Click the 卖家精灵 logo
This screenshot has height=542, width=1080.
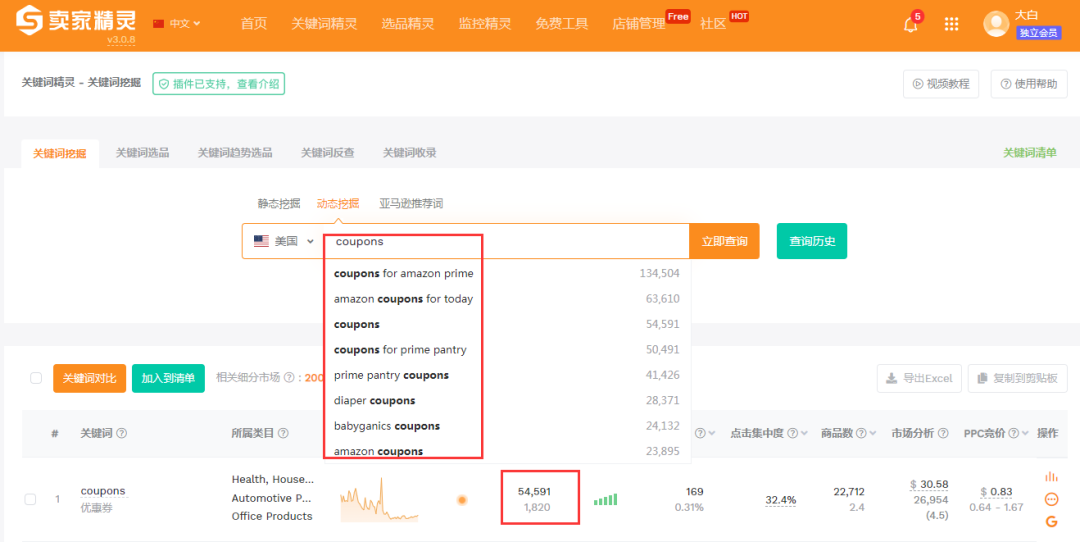76,22
